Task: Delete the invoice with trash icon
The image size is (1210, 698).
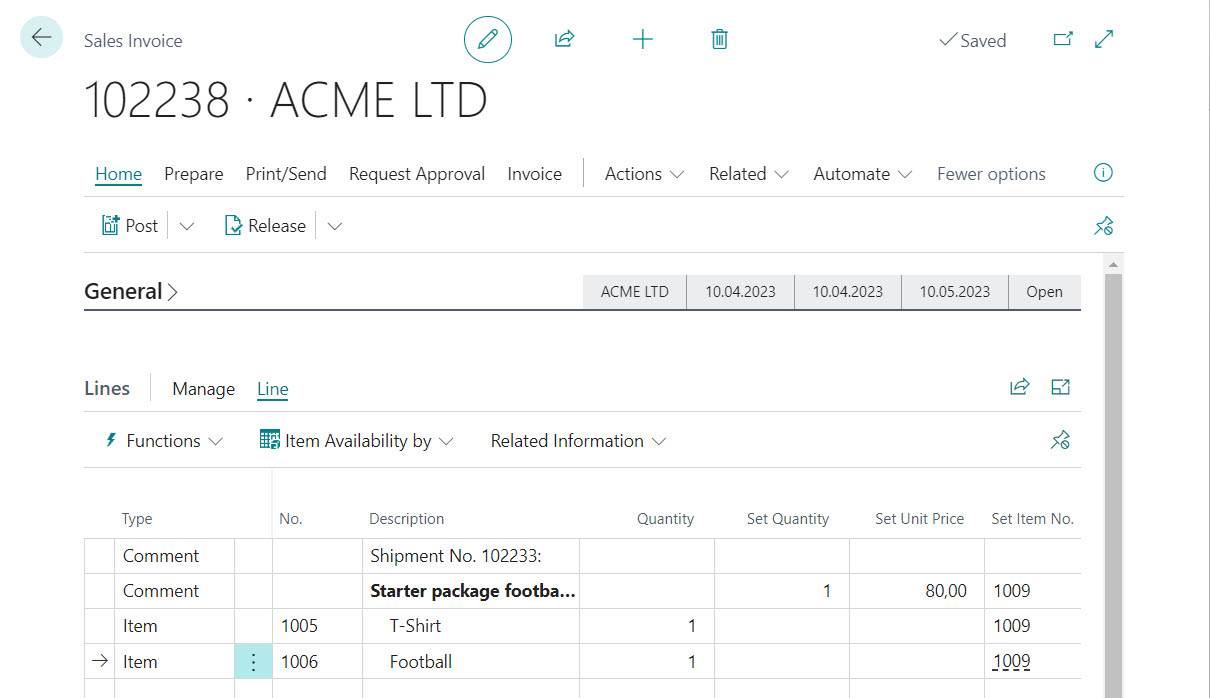Action: 719,39
